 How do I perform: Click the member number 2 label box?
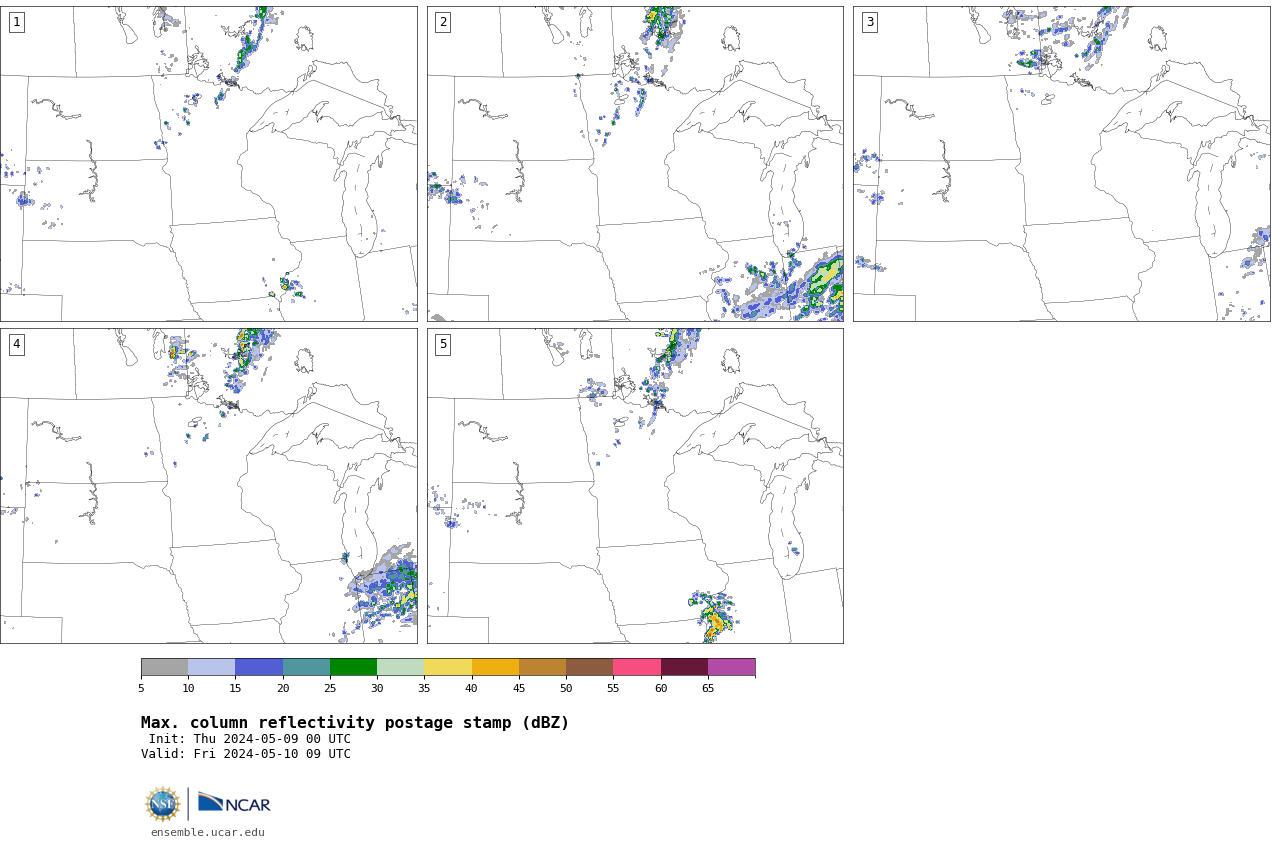point(443,22)
